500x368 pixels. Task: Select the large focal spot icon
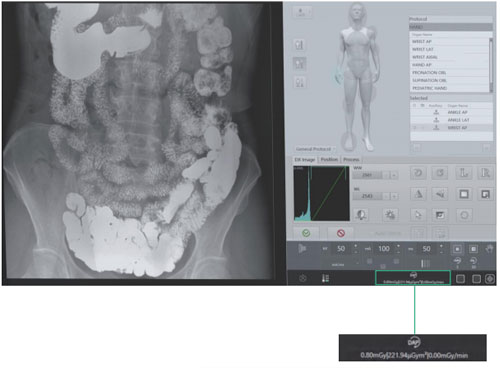pos(473,249)
